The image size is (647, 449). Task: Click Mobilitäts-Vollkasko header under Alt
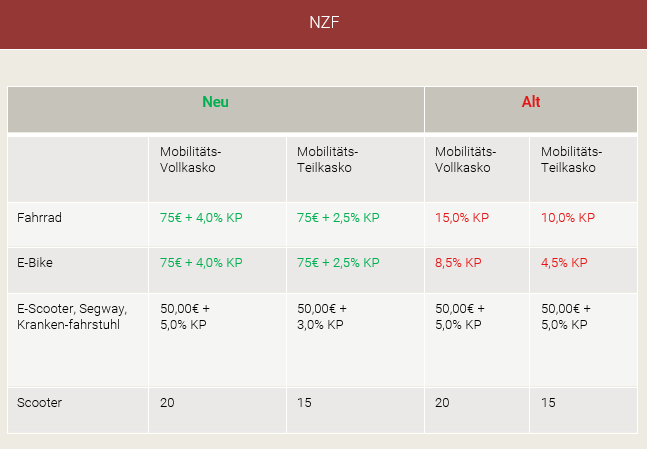pos(466,159)
